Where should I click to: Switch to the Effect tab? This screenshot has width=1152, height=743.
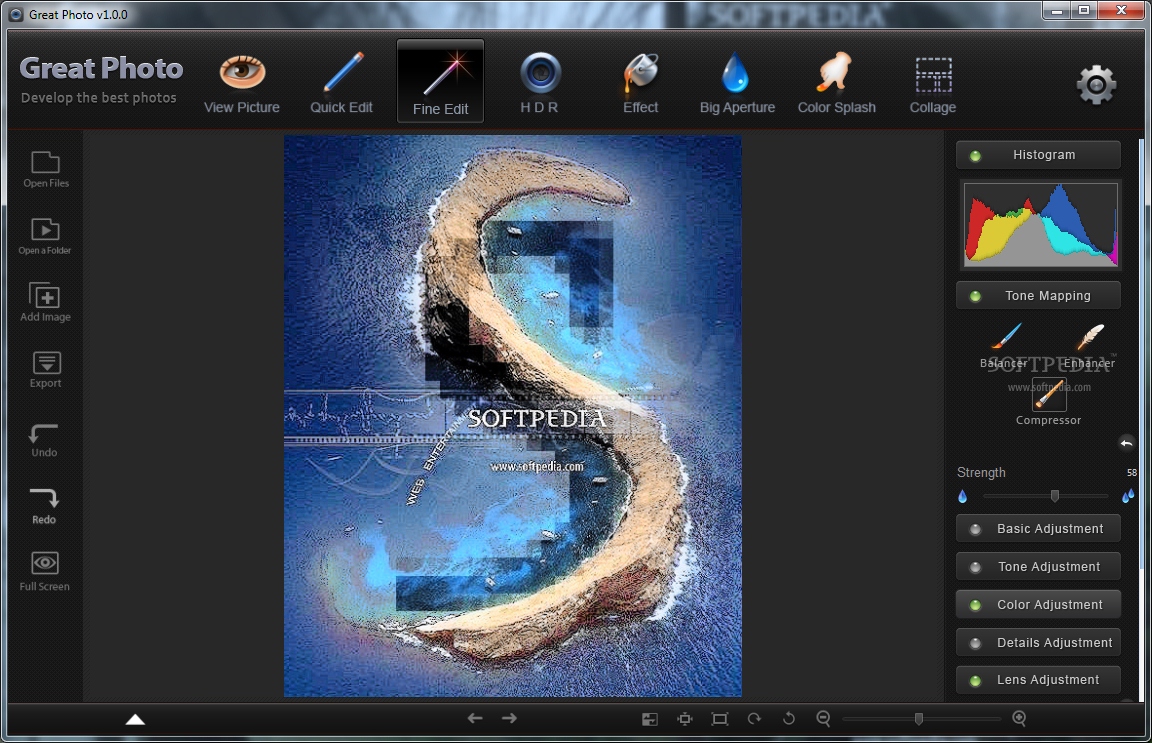[641, 85]
